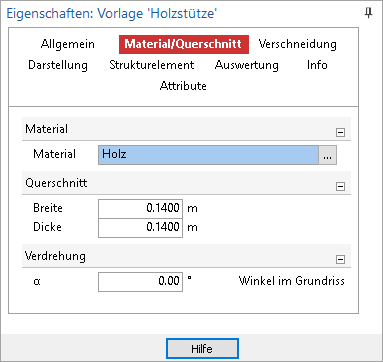Click the Material field showing Holz

click(208, 155)
